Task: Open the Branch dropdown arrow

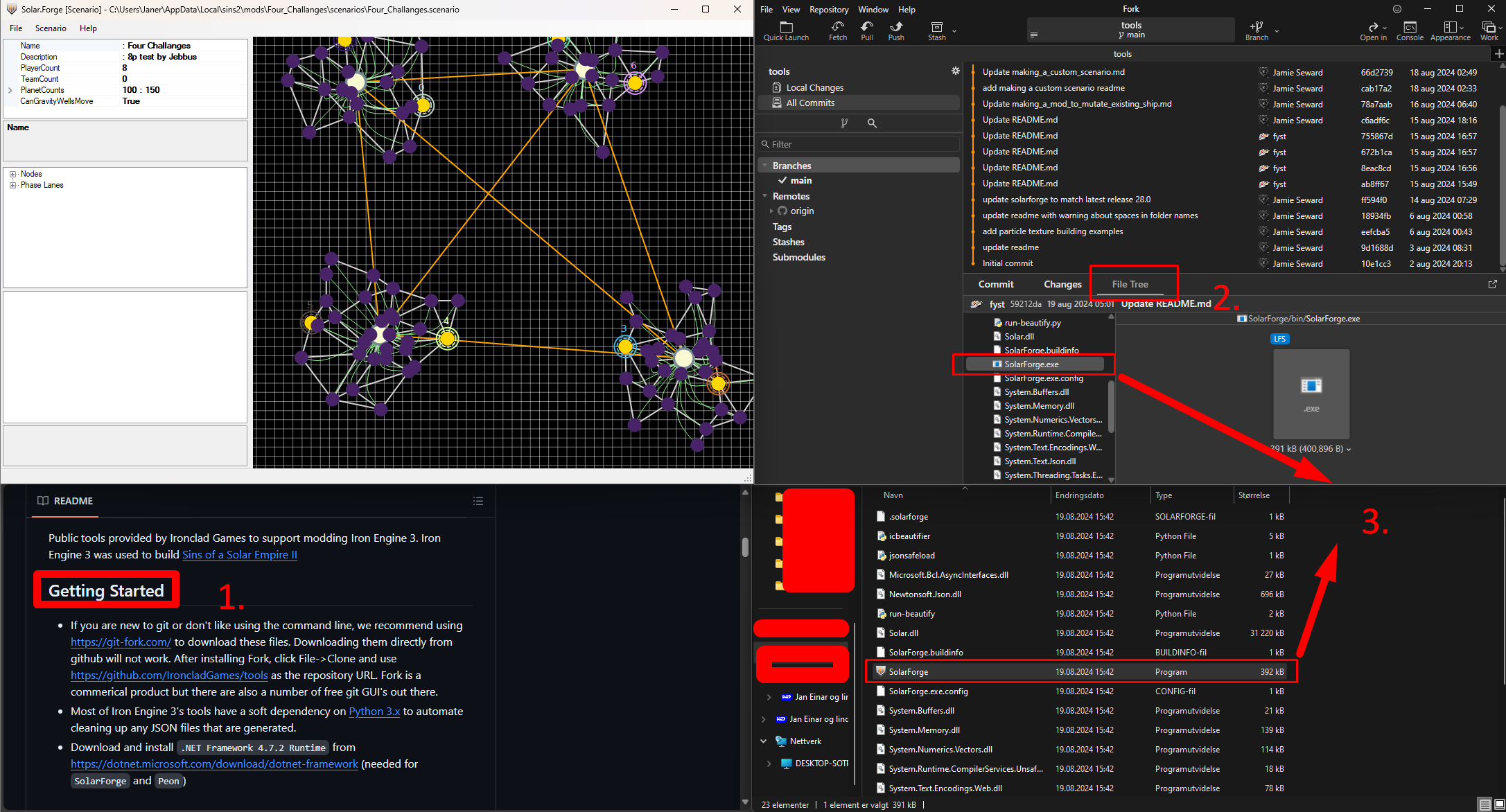Action: click(1277, 30)
